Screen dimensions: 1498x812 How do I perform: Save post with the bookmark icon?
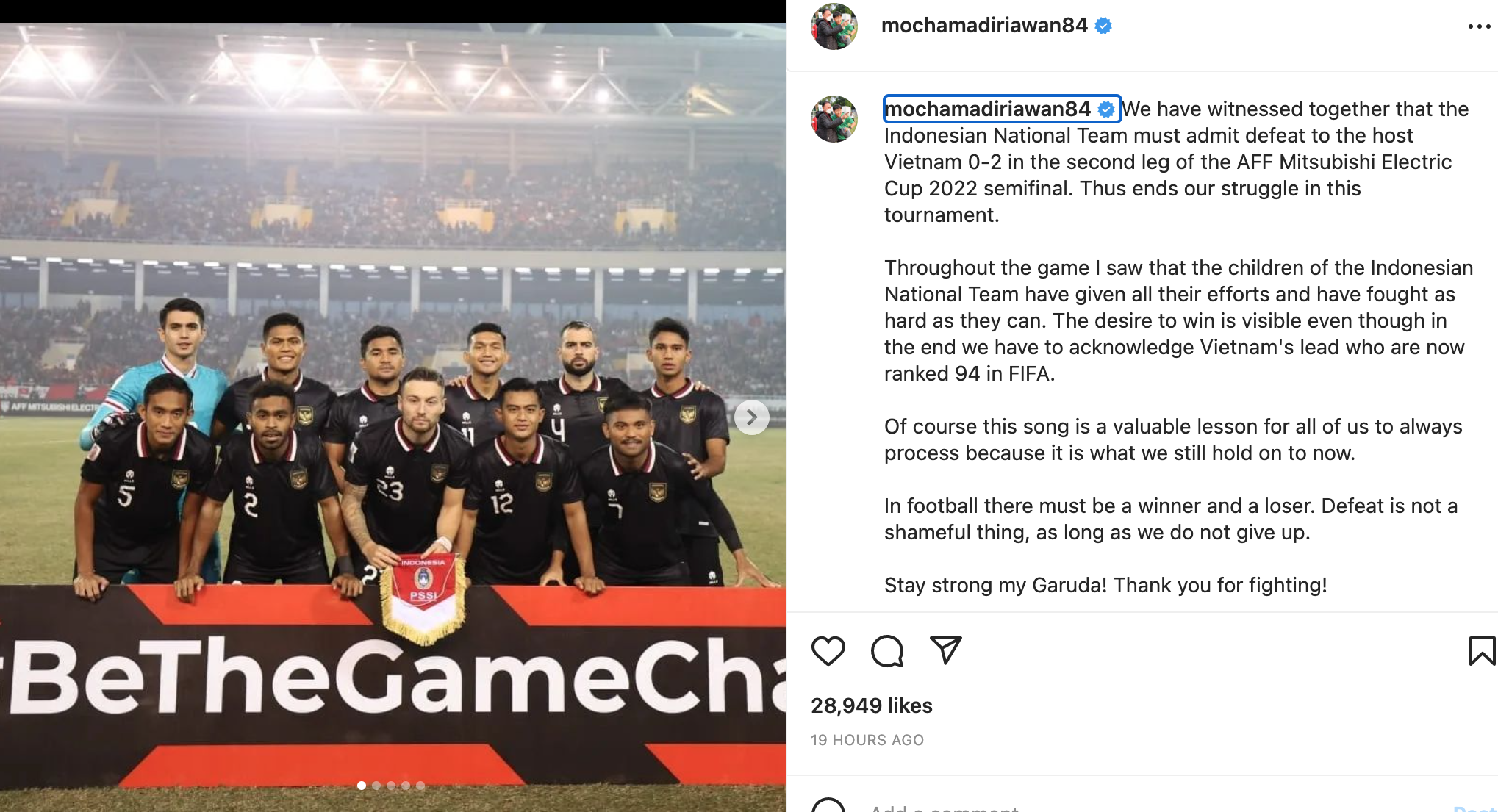(1482, 651)
